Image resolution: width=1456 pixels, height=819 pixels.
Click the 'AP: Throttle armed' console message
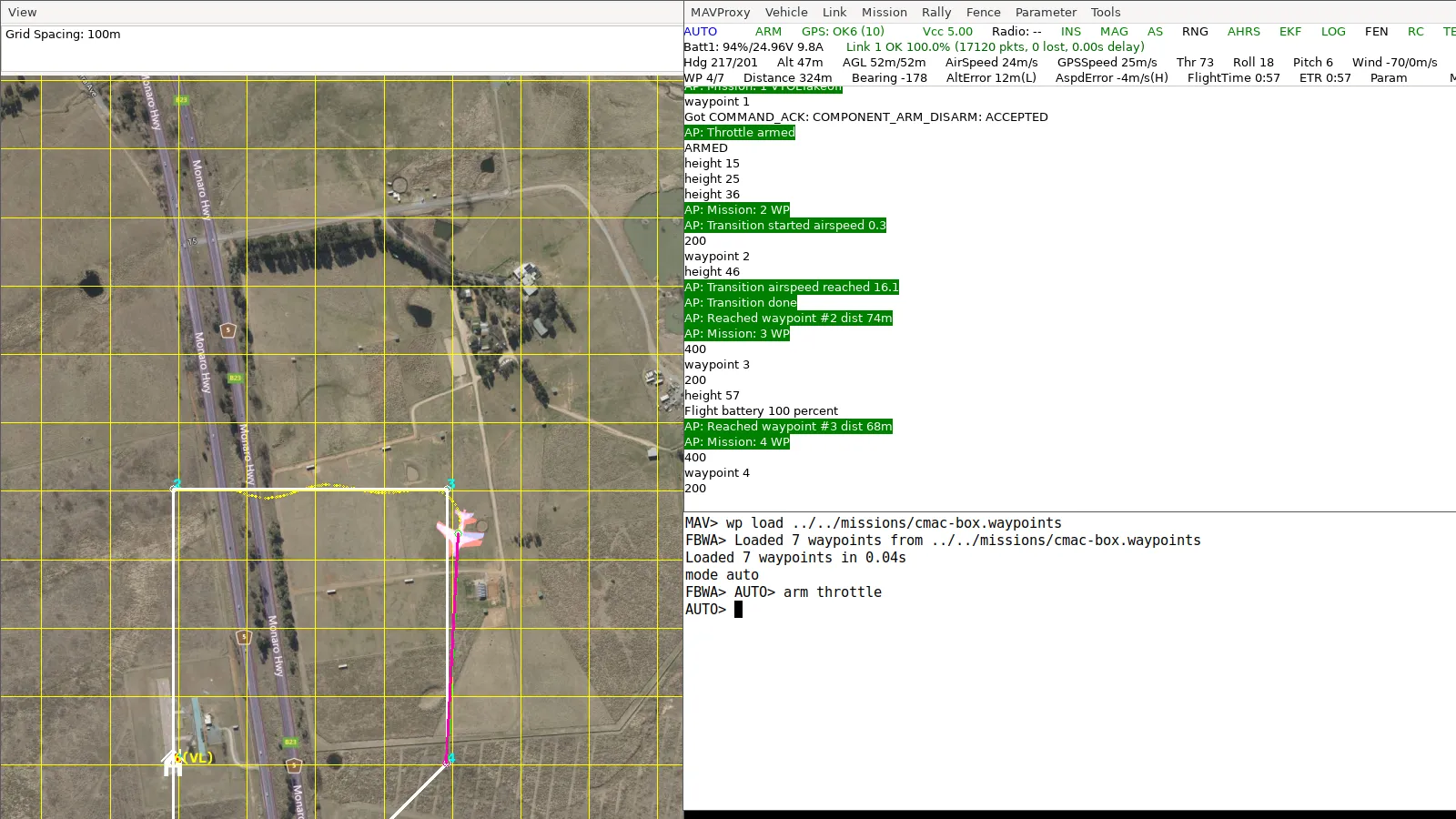click(740, 132)
